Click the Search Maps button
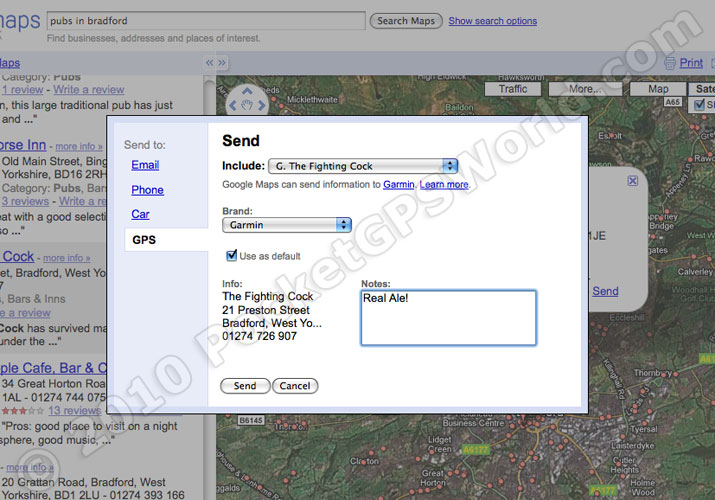The image size is (715, 500). pyautogui.click(x=406, y=21)
